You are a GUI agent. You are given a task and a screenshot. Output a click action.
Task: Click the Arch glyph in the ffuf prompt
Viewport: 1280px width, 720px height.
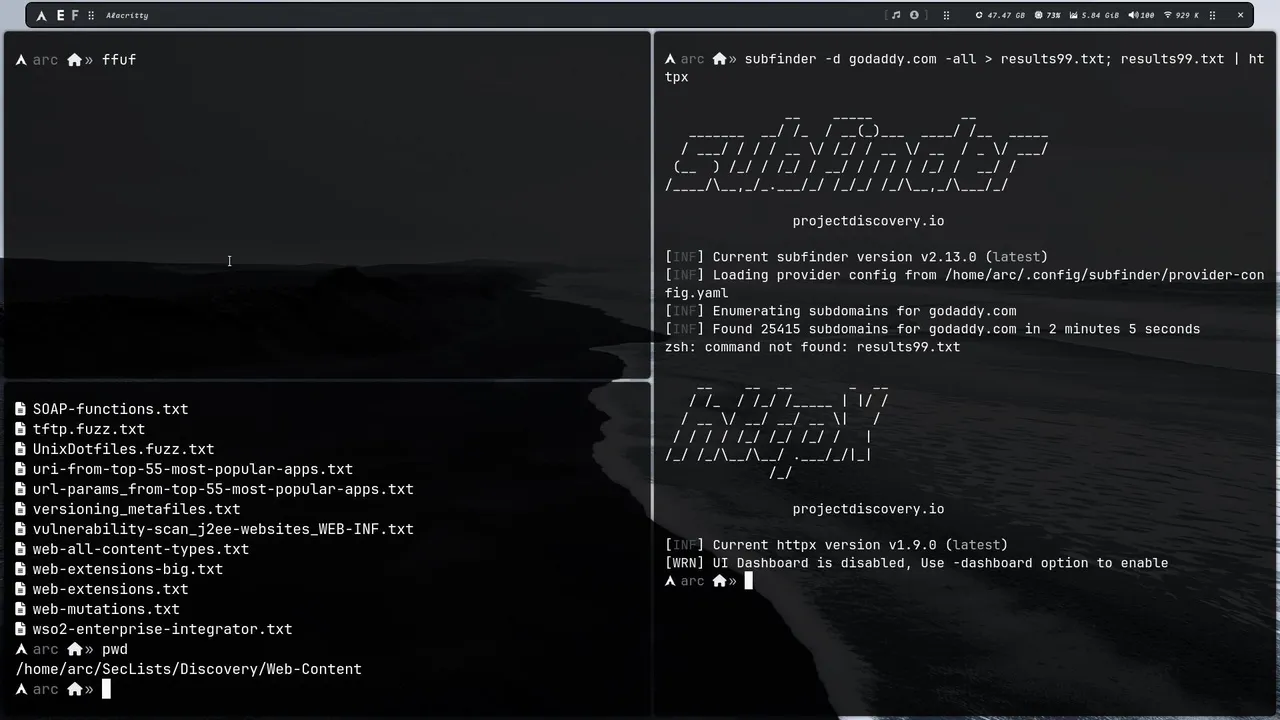21,60
